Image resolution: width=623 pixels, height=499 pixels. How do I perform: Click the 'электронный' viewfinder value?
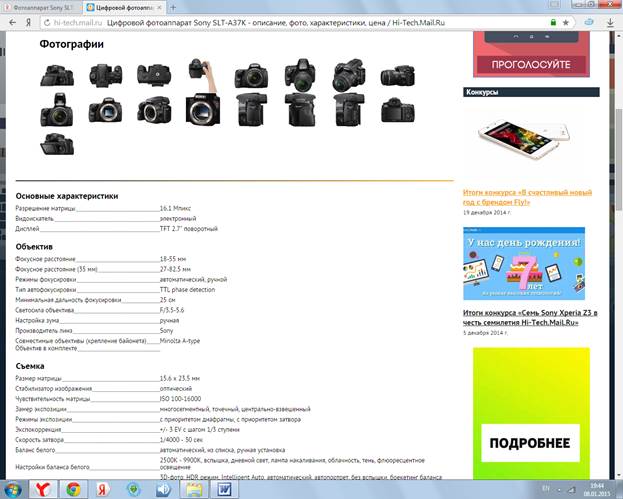click(178, 219)
